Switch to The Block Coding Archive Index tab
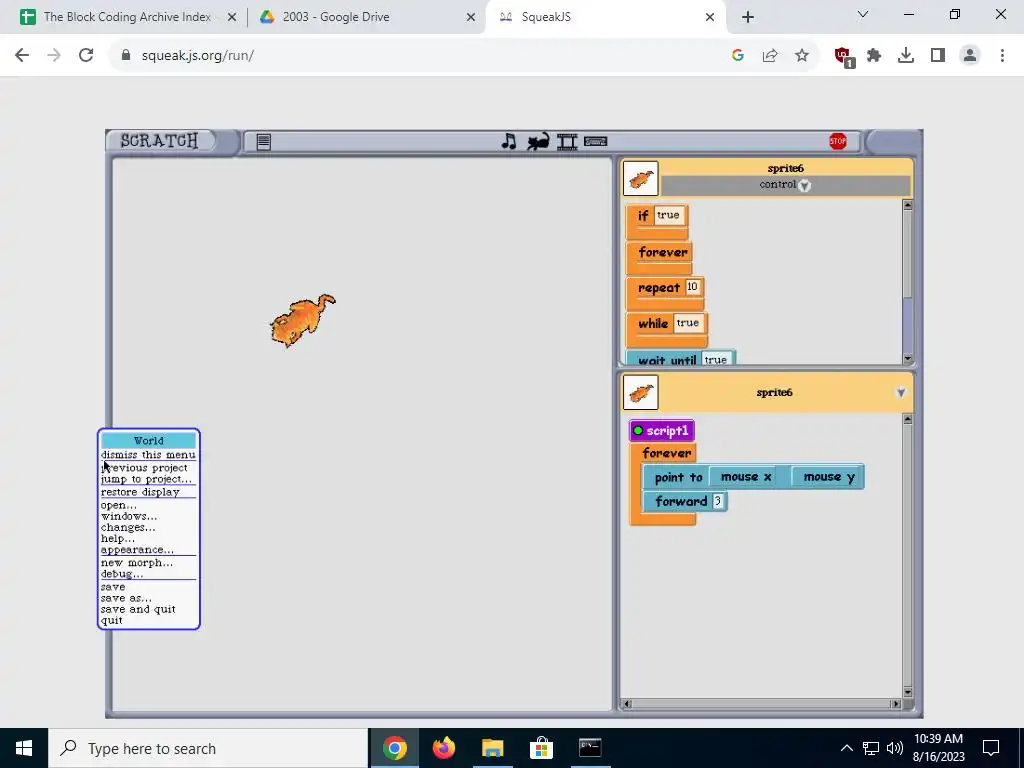Viewport: 1024px width, 768px height. pos(127,17)
